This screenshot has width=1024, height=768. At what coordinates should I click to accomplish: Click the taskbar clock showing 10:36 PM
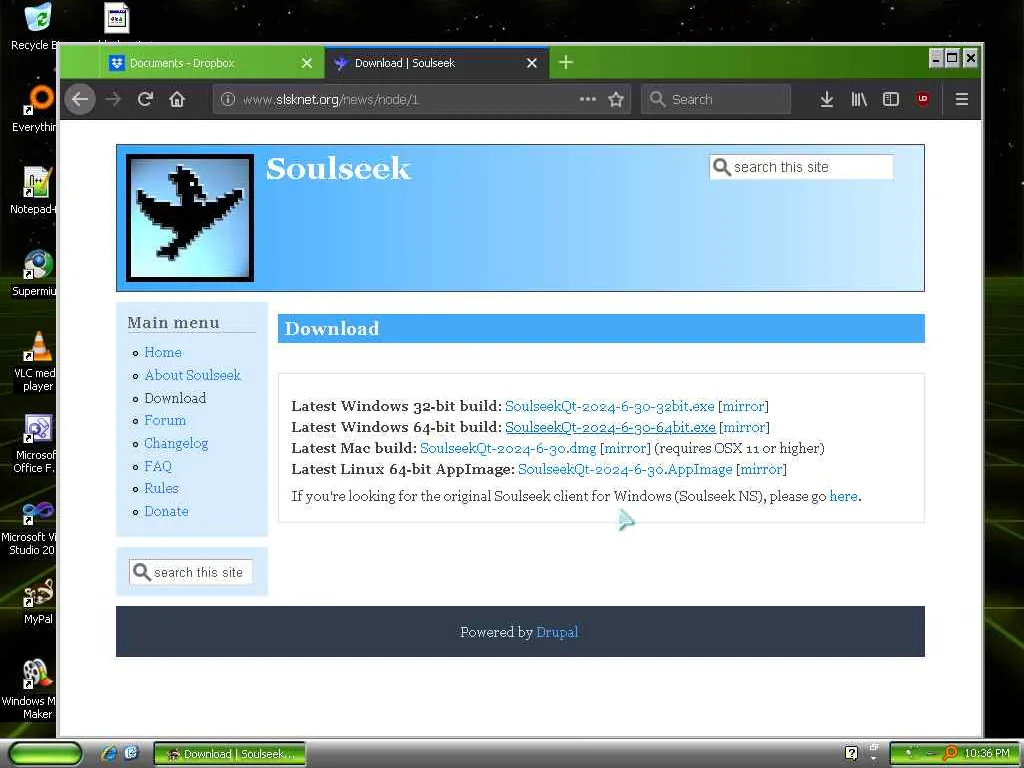point(987,753)
